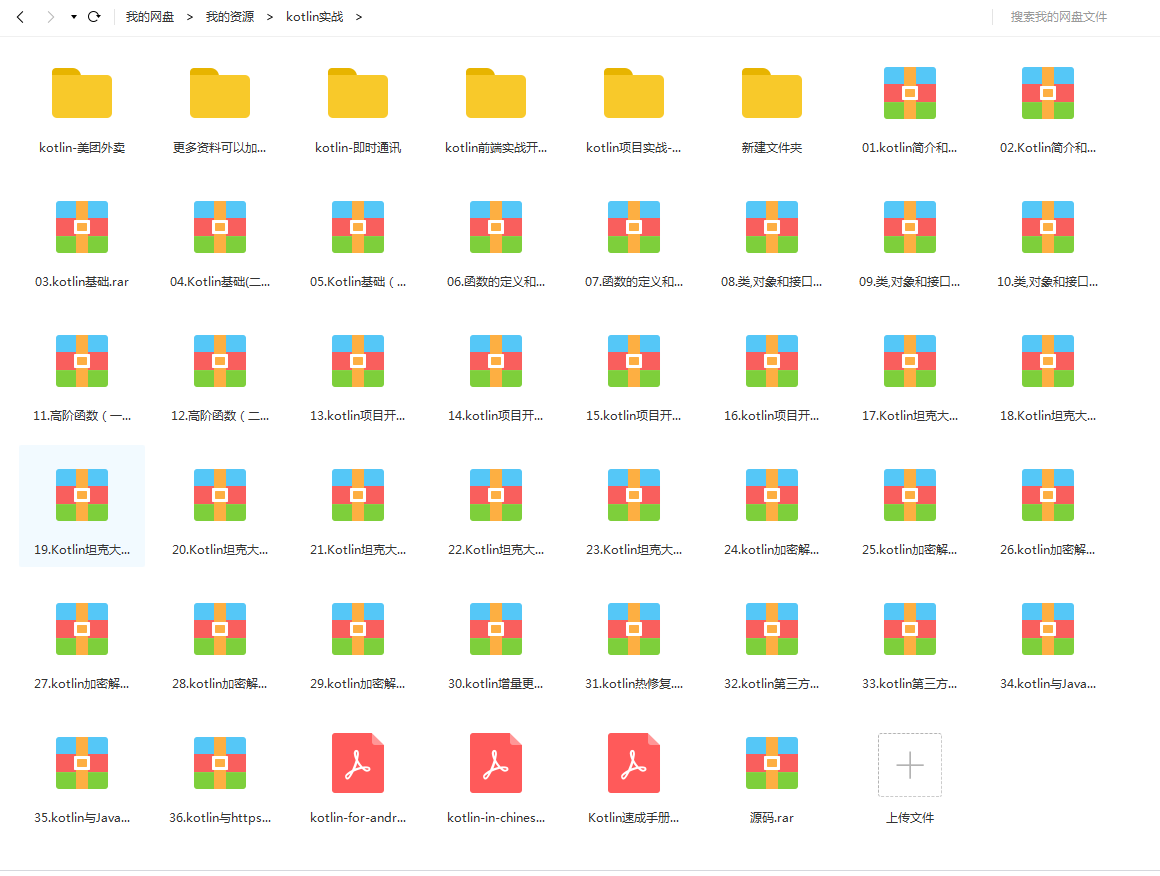Open navigation history dropdown arrow
The height and width of the screenshot is (876, 1160).
point(74,16)
